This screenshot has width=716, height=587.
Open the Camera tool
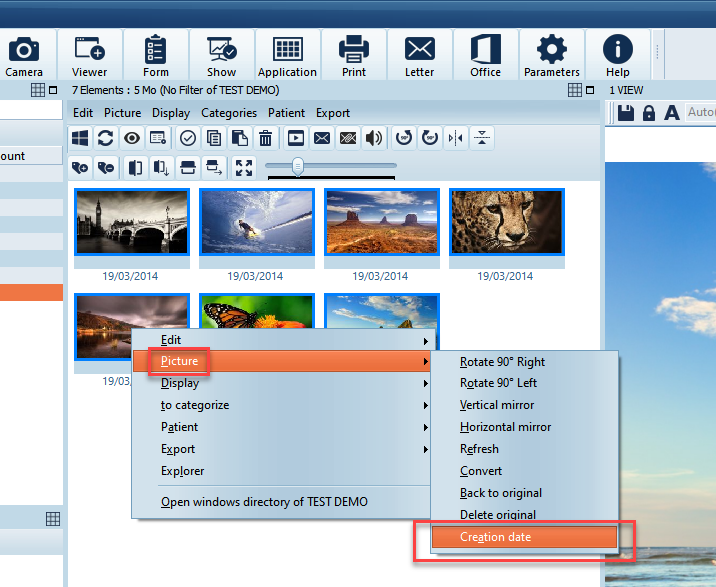pyautogui.click(x=23, y=55)
